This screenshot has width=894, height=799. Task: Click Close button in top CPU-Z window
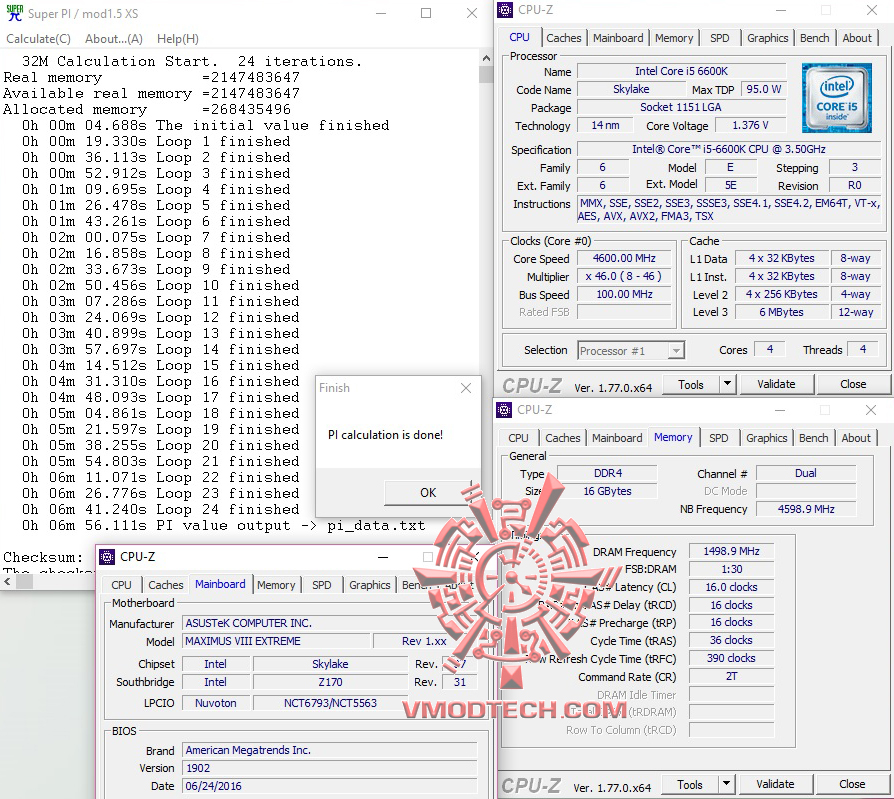coord(853,385)
